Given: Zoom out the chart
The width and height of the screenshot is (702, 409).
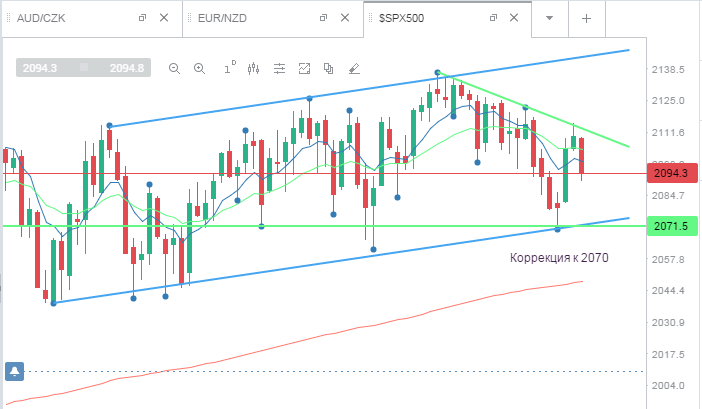Looking at the screenshot, I should point(174,68).
